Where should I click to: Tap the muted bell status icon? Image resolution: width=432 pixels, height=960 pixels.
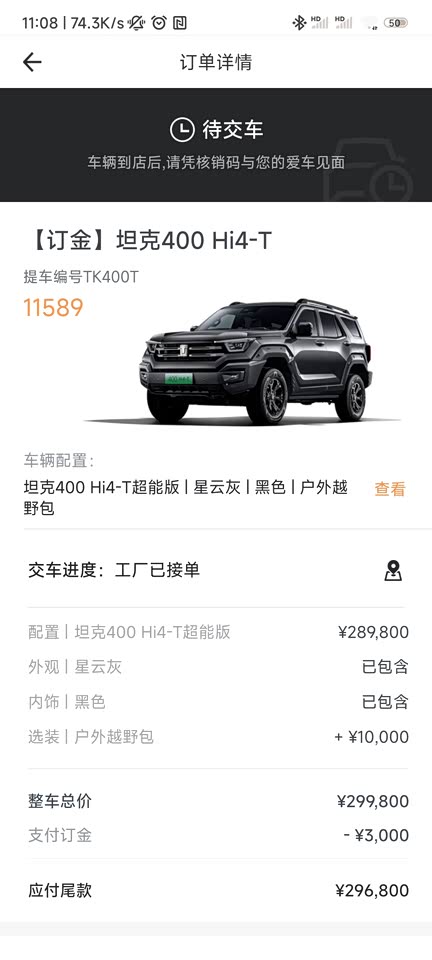[x=136, y=23]
